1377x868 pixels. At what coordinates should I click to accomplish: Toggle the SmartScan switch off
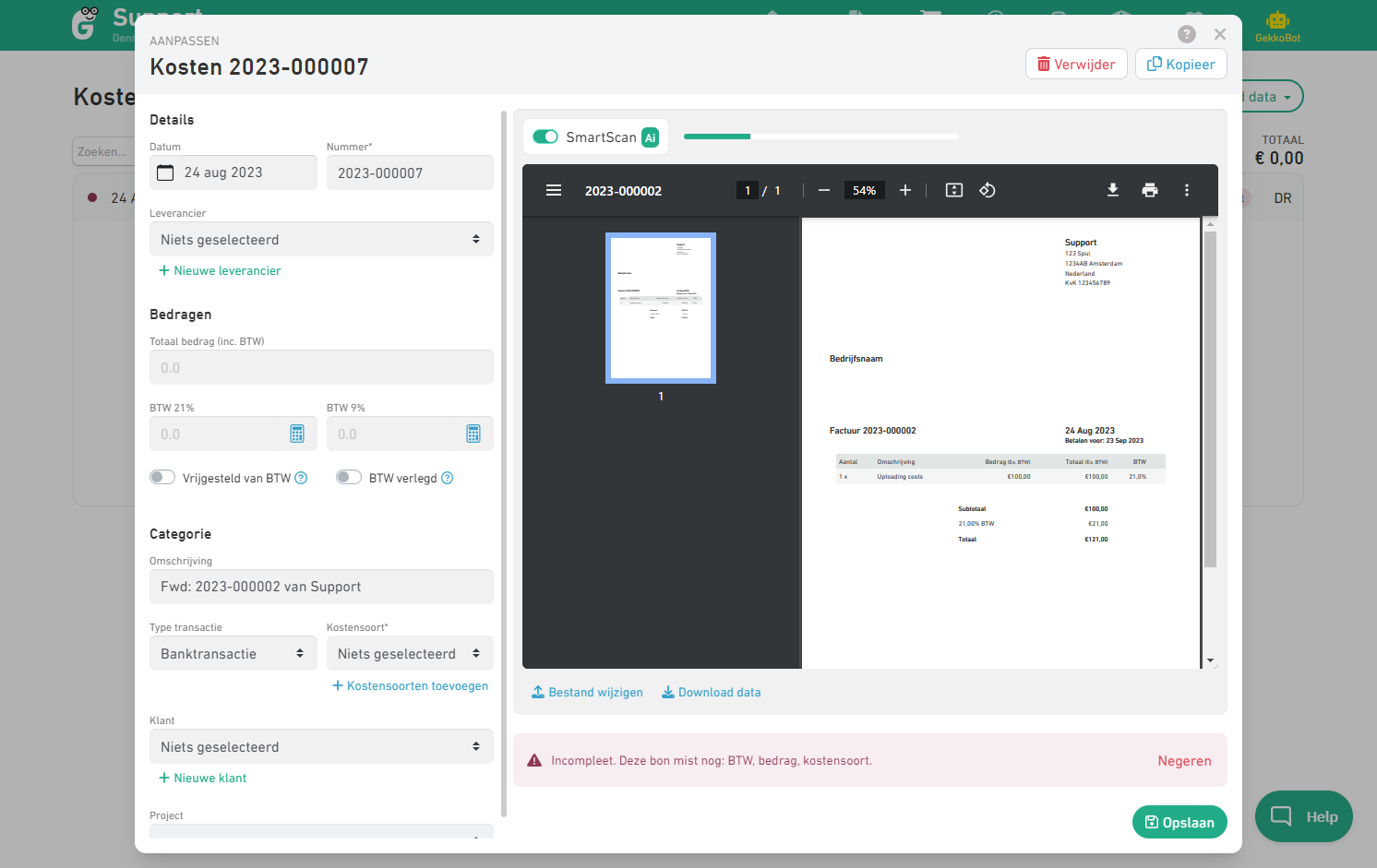pyautogui.click(x=545, y=137)
